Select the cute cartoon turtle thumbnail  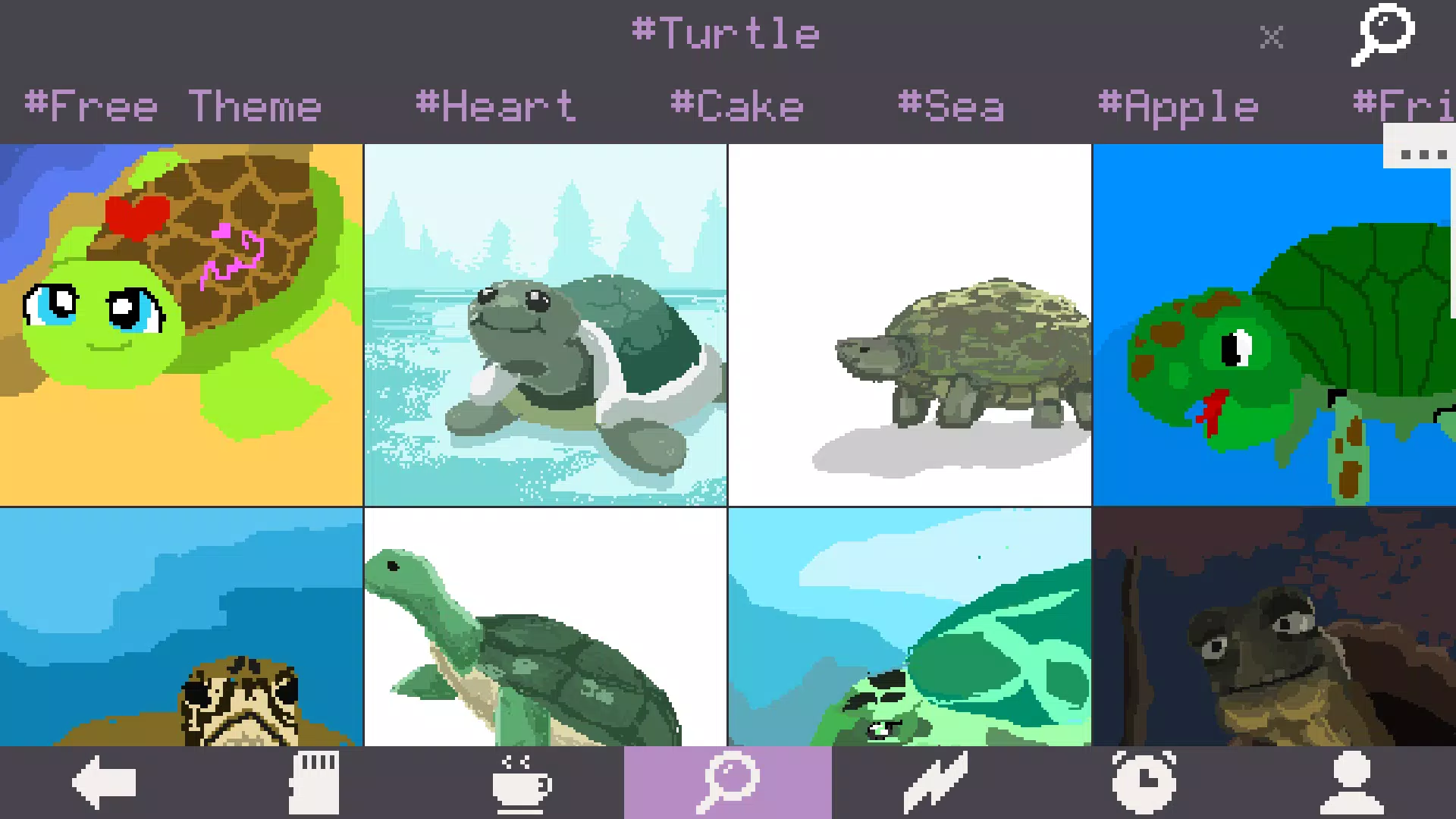(x=181, y=324)
